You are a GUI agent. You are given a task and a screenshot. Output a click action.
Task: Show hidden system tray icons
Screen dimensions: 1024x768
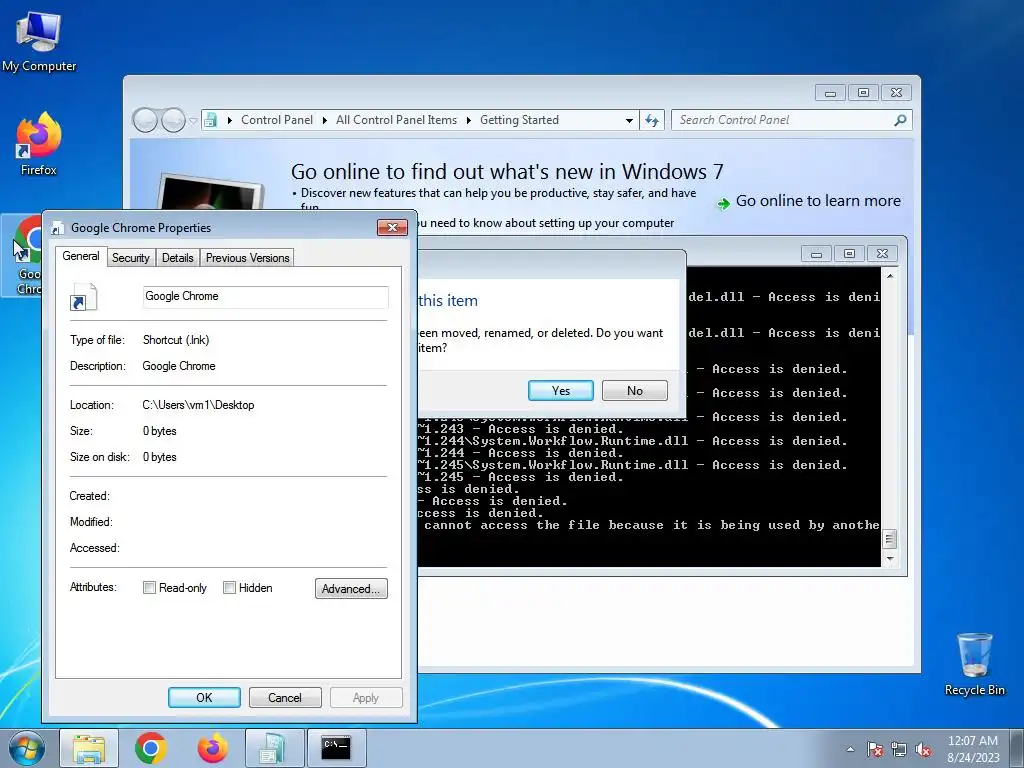(850, 749)
